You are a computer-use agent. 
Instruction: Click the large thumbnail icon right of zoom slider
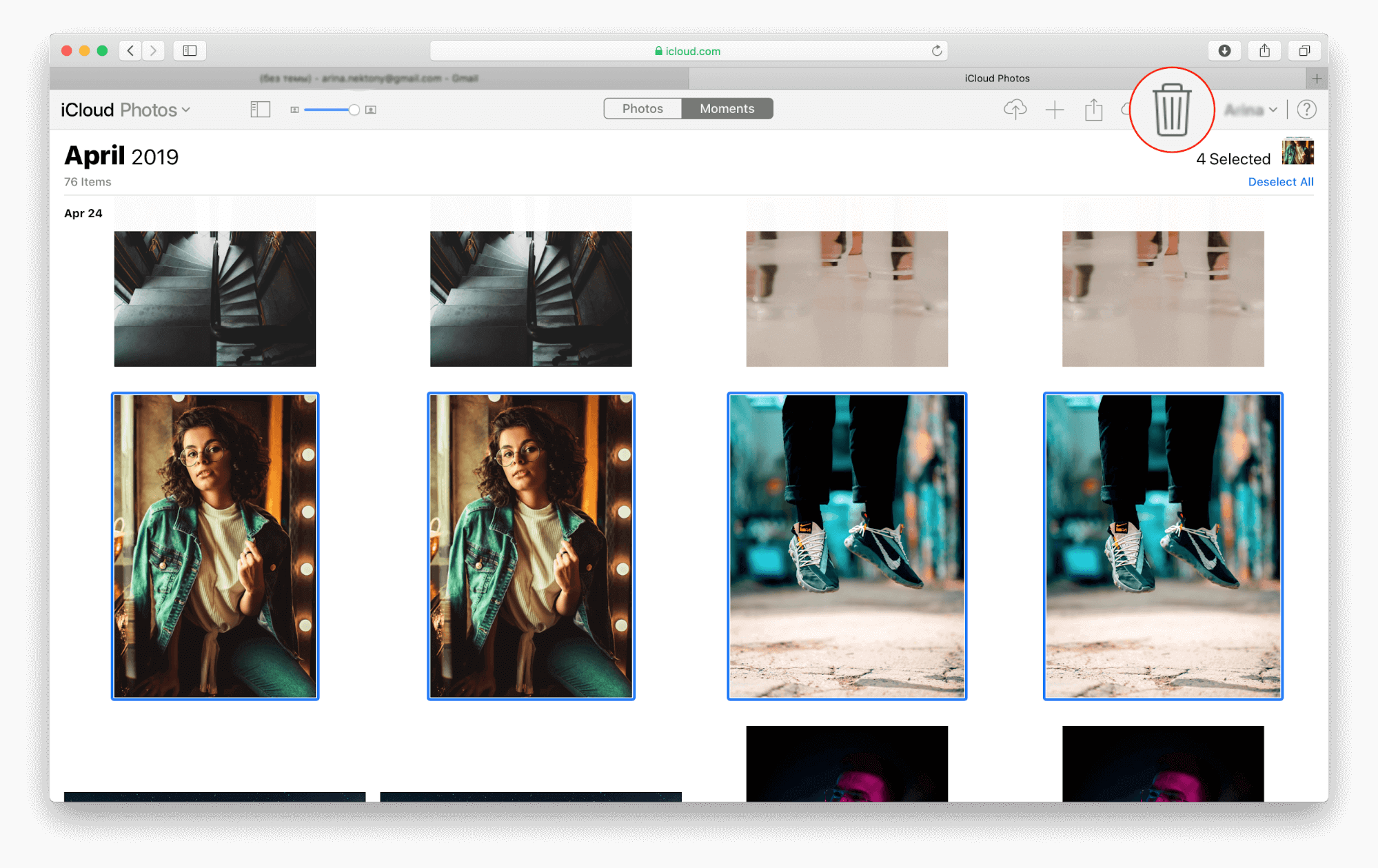371,109
